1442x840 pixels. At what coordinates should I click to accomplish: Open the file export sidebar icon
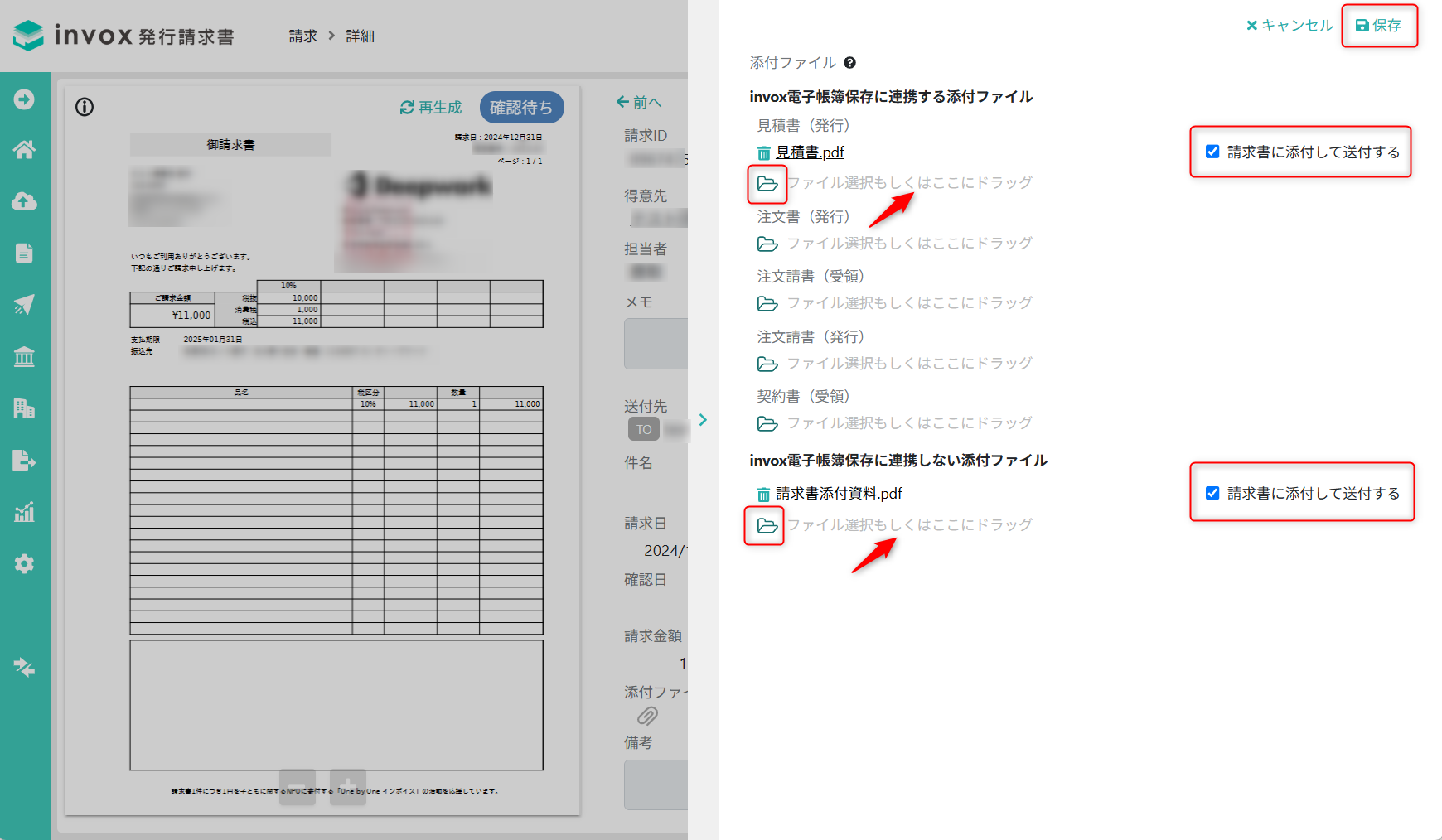pyautogui.click(x=24, y=460)
